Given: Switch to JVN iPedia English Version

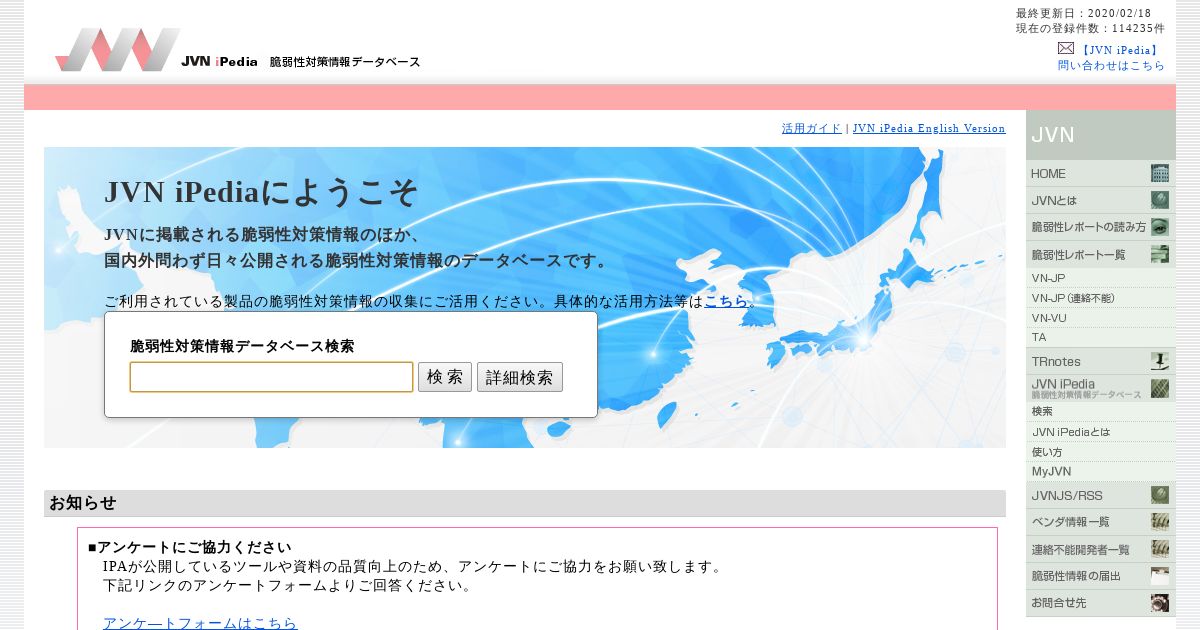Looking at the screenshot, I should coord(929,128).
